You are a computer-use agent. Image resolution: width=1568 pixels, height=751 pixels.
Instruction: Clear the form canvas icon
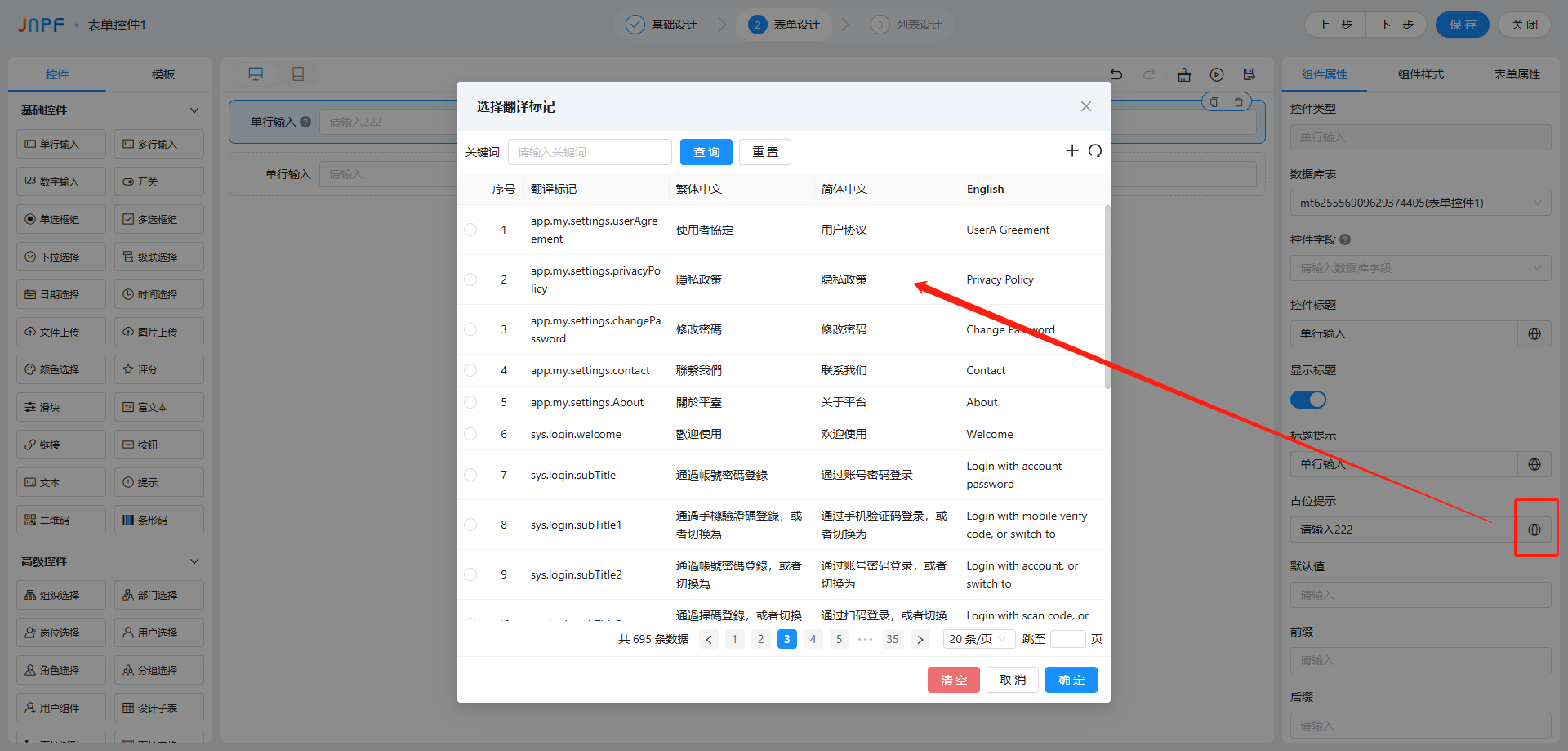point(1184,74)
